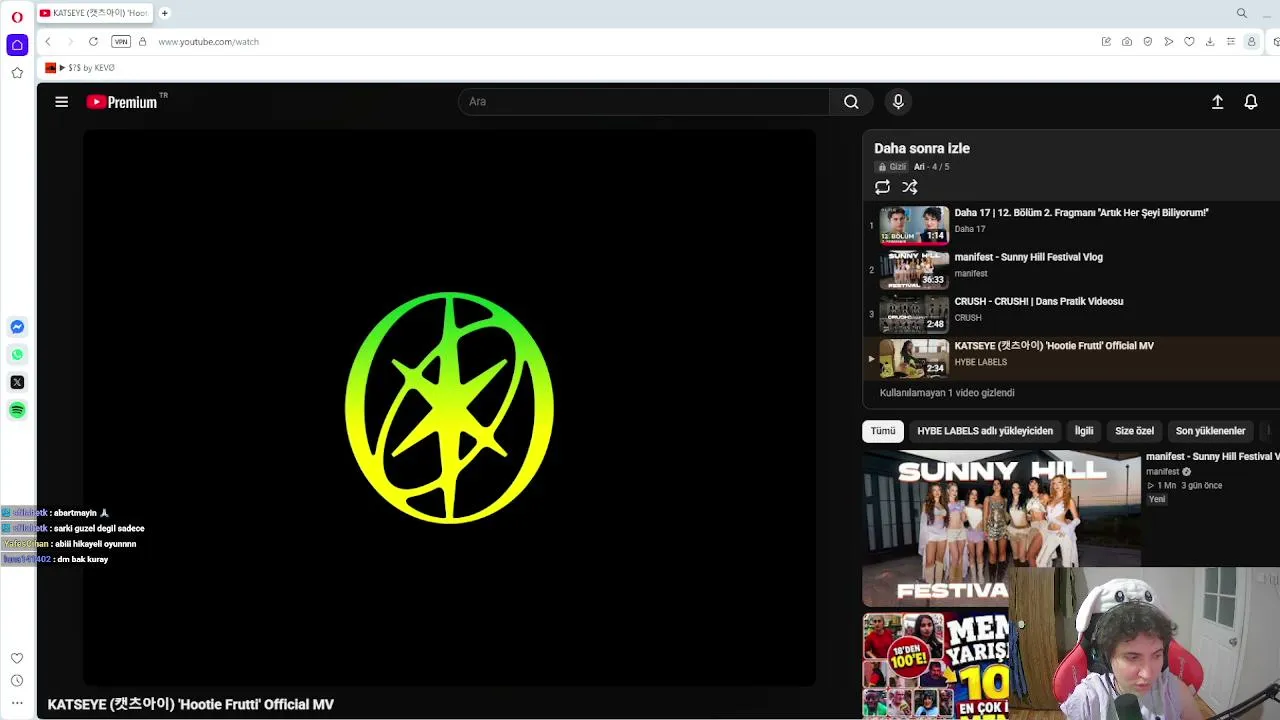Select the 'İlgili' filter chip
Viewport: 1280px width, 720px height.
(1084, 431)
